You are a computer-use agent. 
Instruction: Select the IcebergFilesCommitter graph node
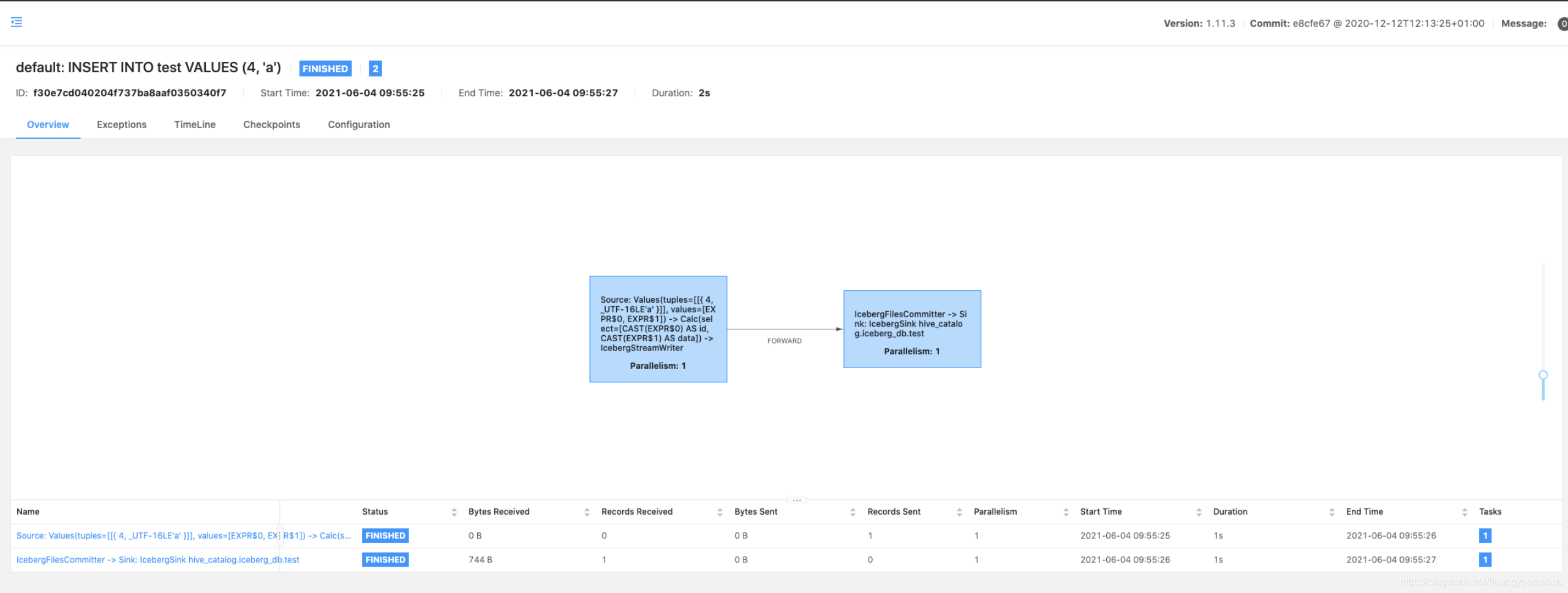tap(912, 329)
